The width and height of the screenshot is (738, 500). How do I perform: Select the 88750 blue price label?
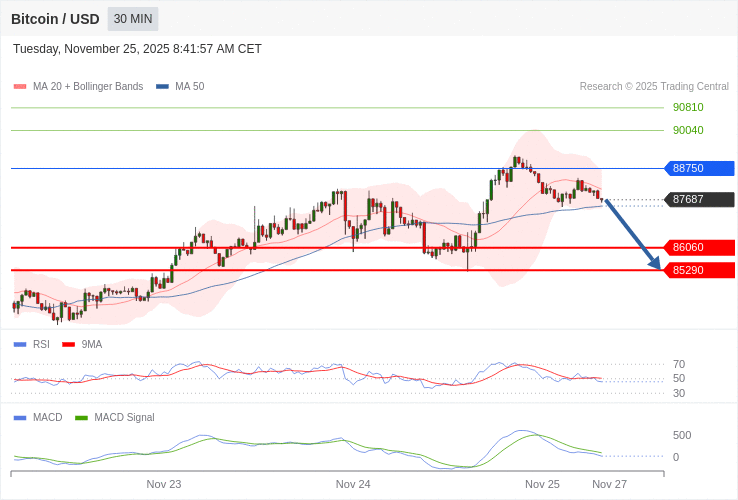pyautogui.click(x=699, y=168)
